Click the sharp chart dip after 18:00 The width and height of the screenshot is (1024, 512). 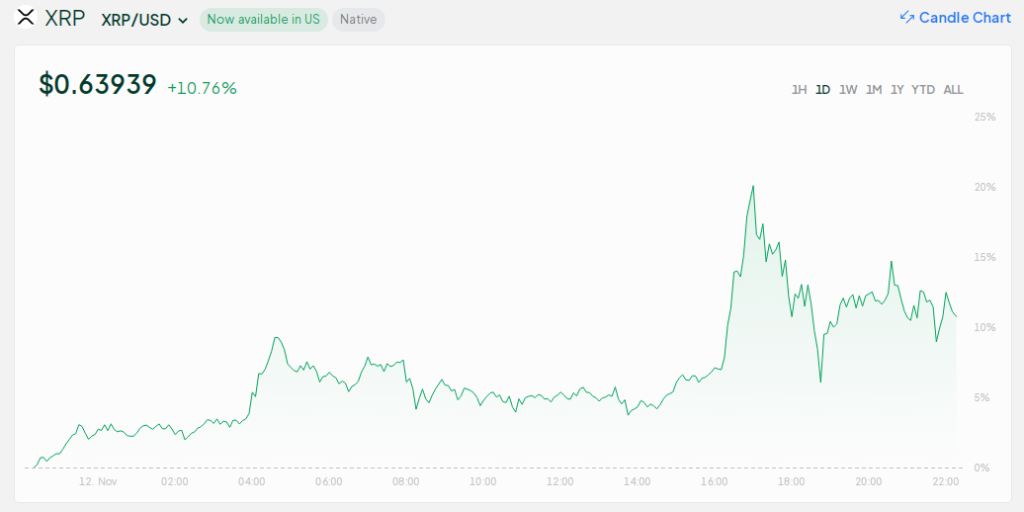click(820, 380)
